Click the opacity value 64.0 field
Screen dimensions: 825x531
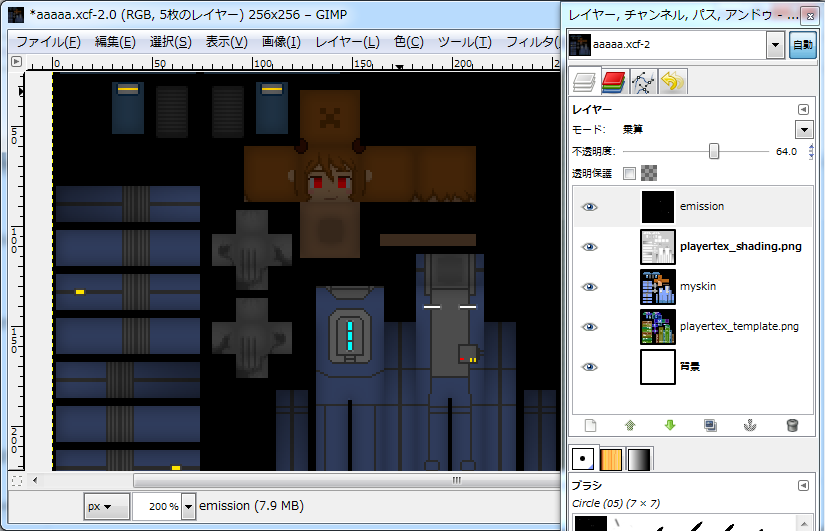786,152
